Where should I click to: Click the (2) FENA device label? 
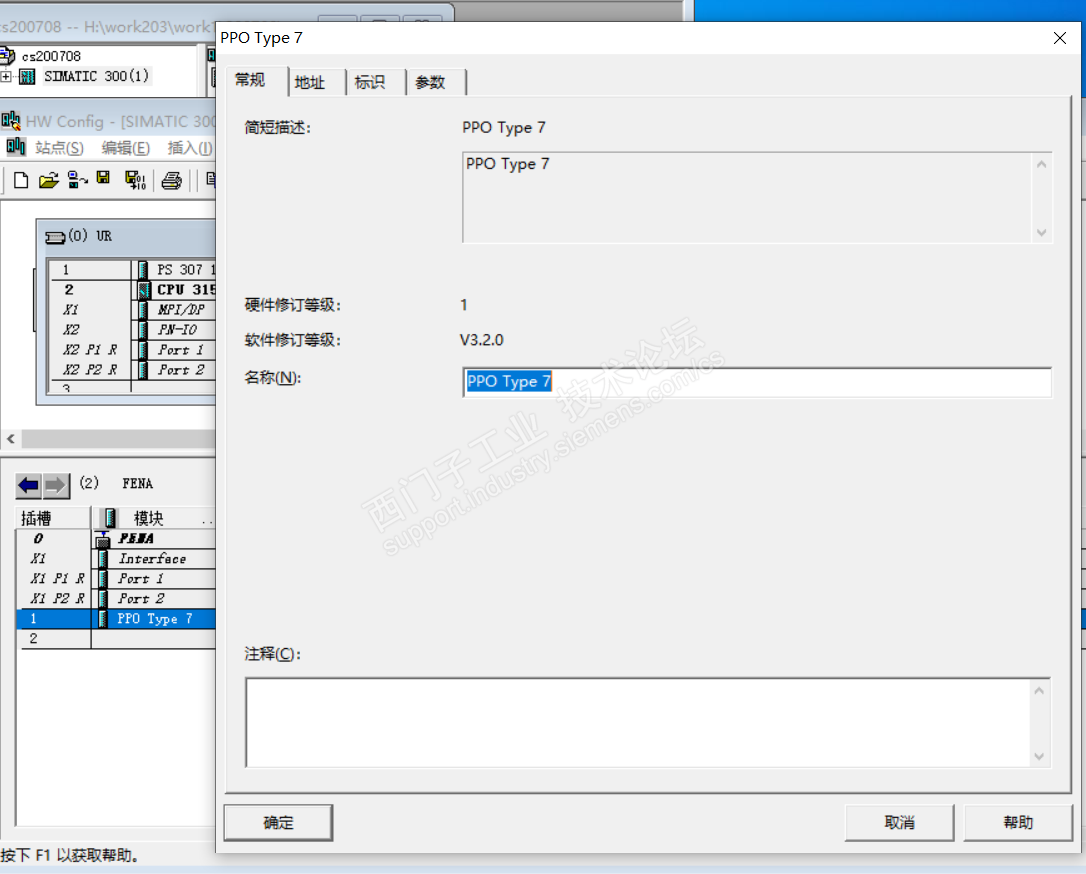coord(116,483)
